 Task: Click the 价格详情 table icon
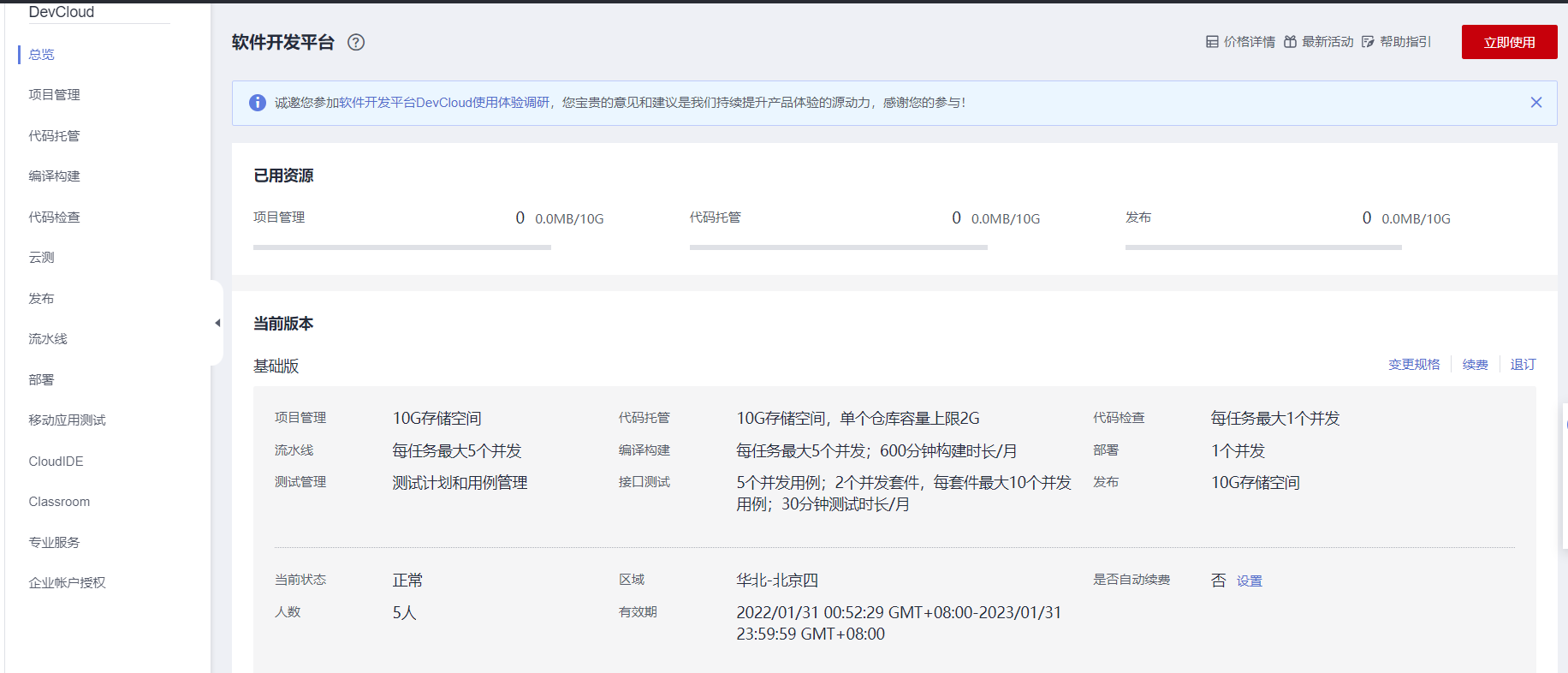1212,41
